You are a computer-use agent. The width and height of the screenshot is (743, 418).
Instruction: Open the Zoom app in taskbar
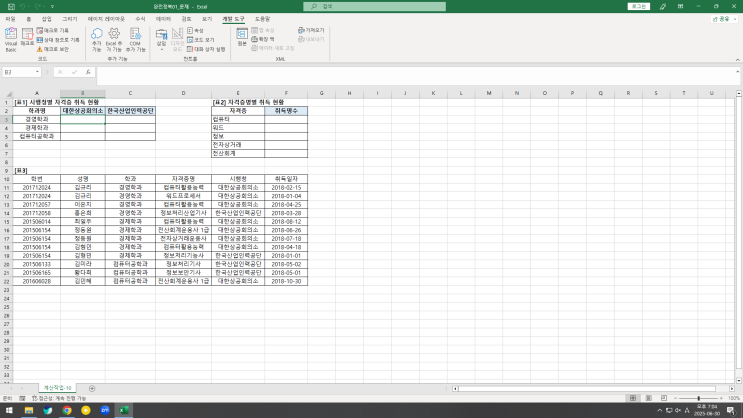pos(105,410)
